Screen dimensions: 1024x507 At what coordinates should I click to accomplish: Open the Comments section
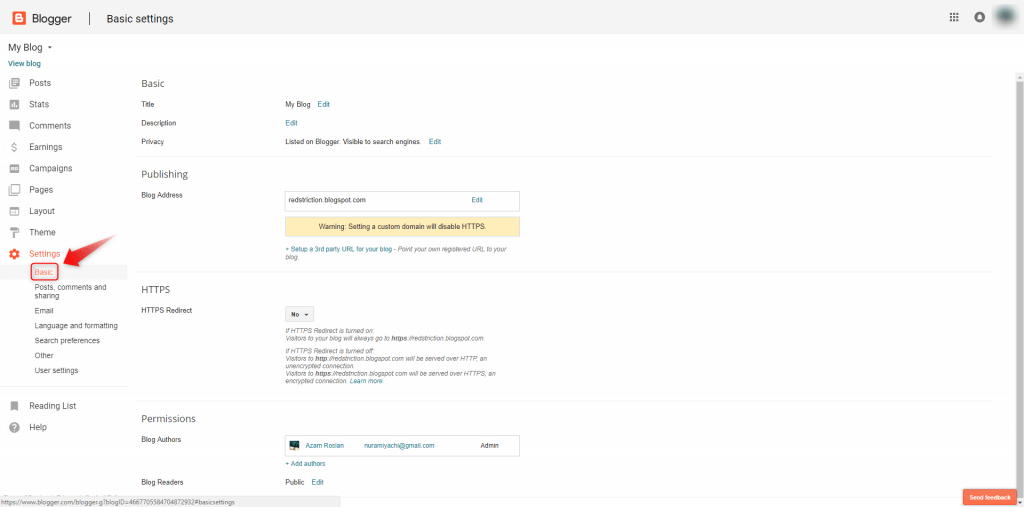click(50, 125)
